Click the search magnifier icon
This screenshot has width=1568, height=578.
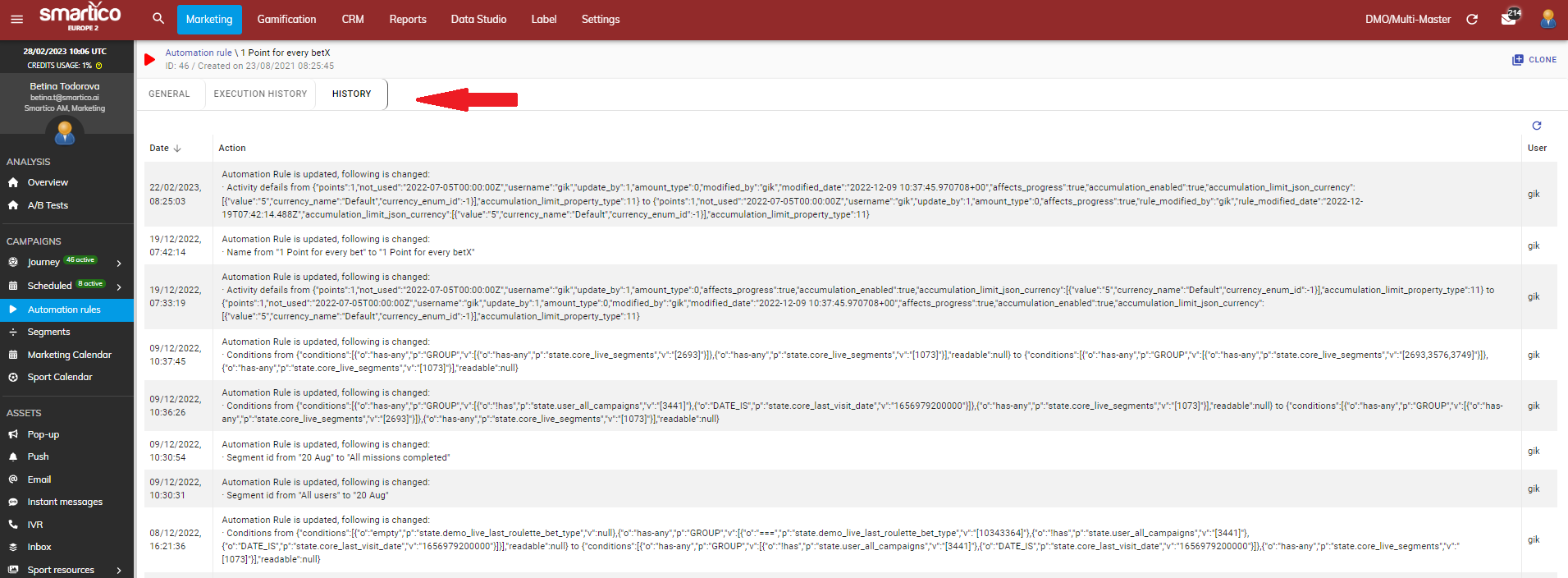pyautogui.click(x=158, y=19)
